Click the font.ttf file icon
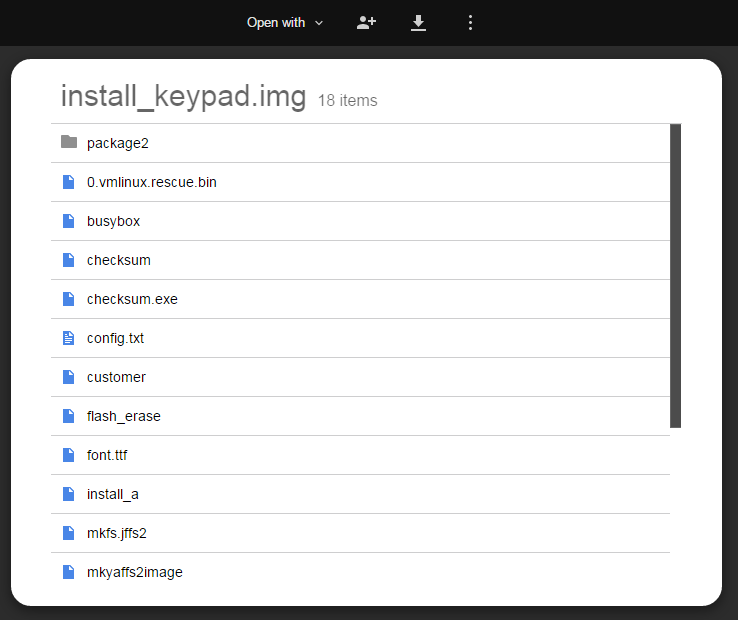Screen dimensions: 738x620 (x=69, y=455)
